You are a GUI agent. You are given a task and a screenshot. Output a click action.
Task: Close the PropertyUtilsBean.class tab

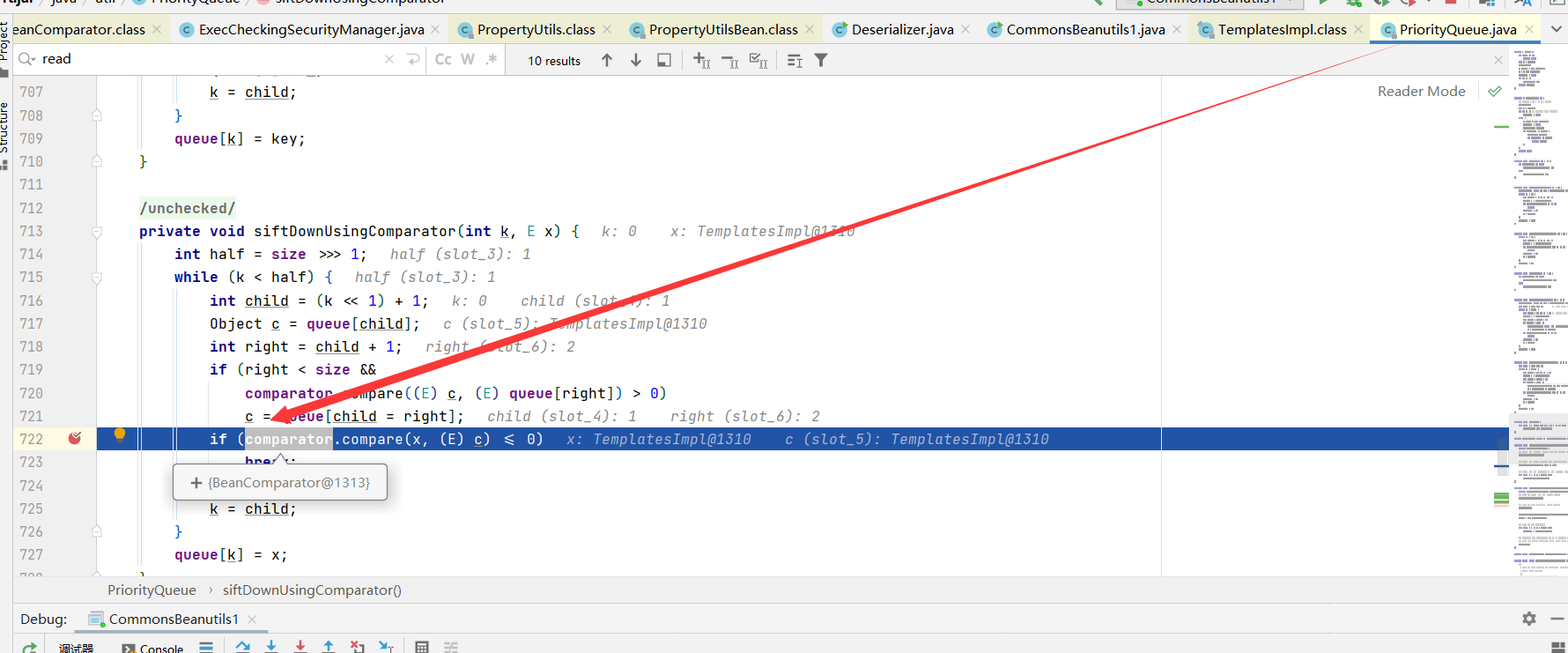(810, 29)
